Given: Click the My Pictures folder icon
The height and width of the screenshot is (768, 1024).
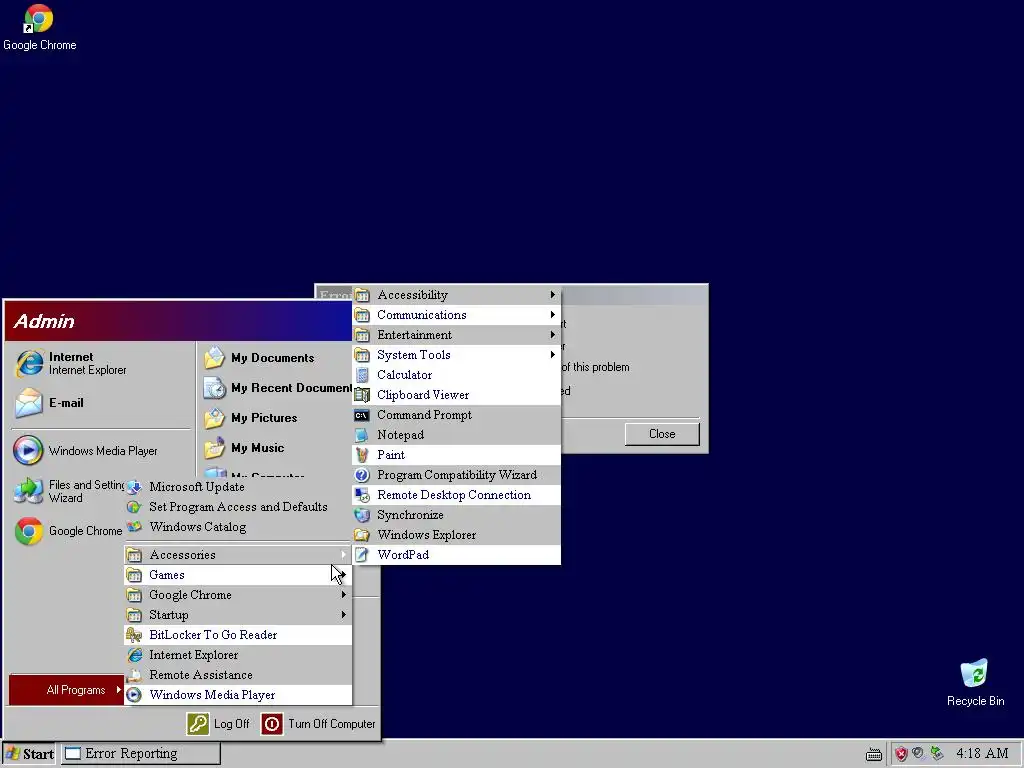Looking at the screenshot, I should (x=214, y=418).
